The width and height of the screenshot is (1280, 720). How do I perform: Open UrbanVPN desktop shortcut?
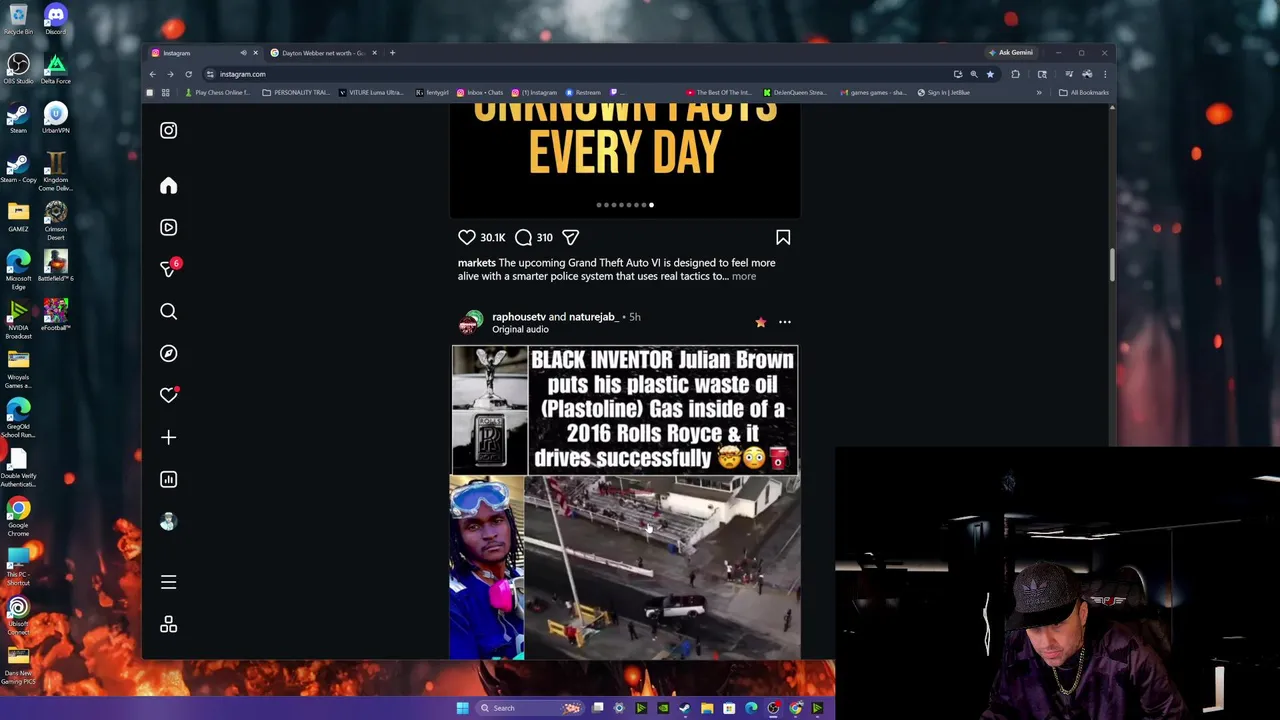[55, 117]
